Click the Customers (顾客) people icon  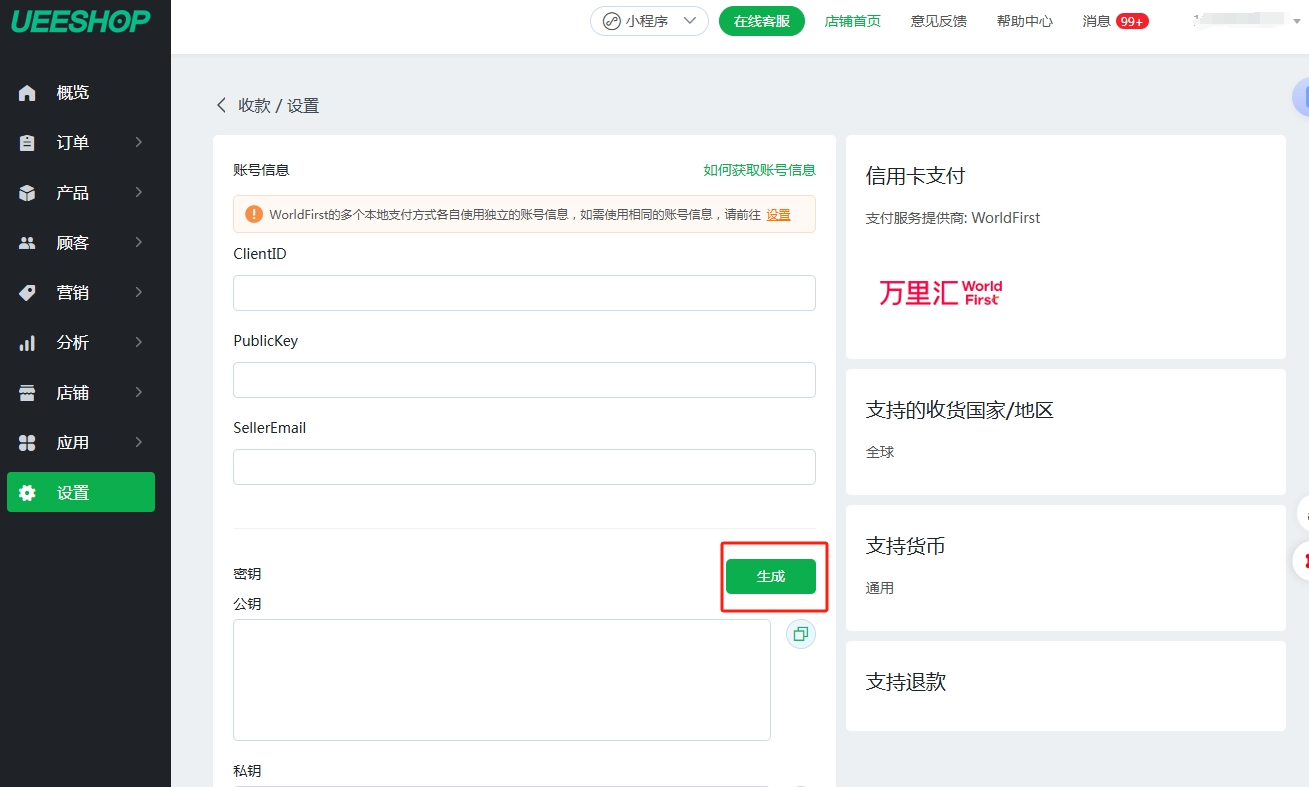point(27,243)
